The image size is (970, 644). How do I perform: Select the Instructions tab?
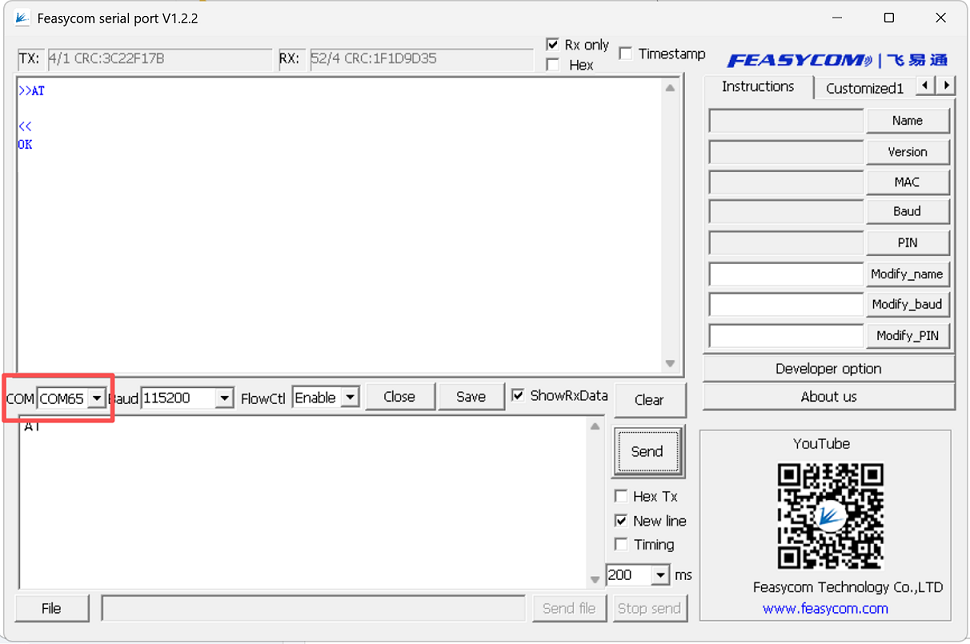[x=758, y=87]
